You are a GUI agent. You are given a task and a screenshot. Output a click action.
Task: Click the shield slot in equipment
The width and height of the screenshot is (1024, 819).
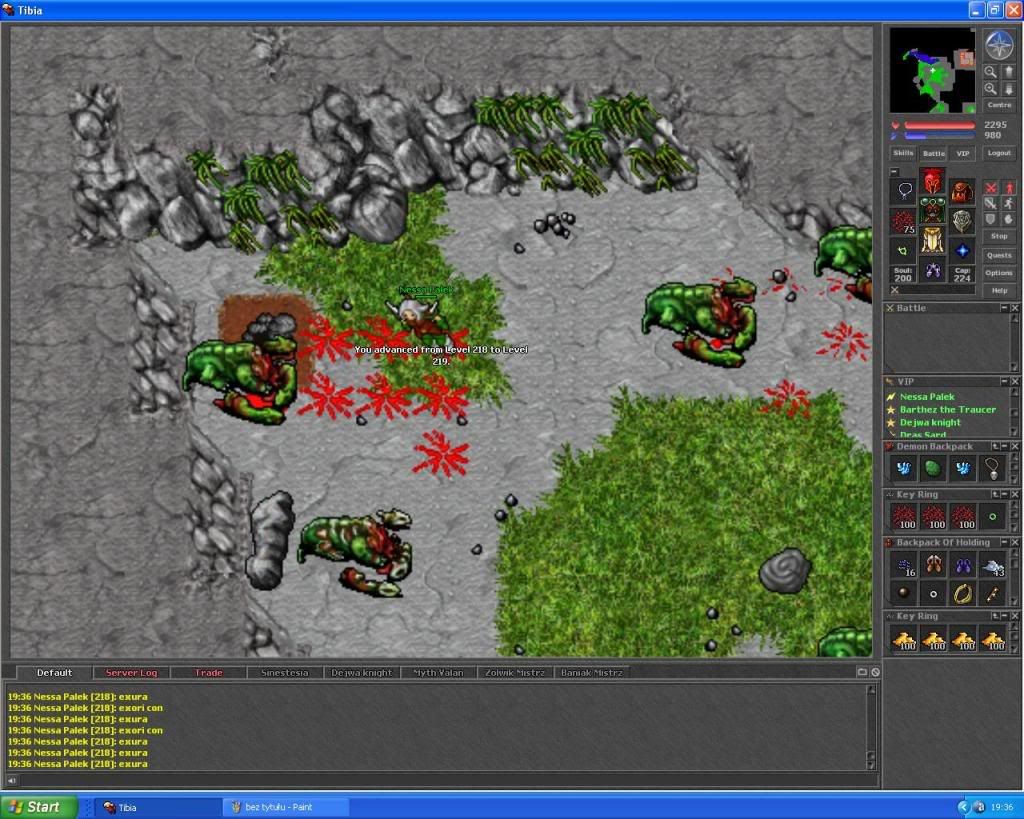pyautogui.click(x=962, y=221)
